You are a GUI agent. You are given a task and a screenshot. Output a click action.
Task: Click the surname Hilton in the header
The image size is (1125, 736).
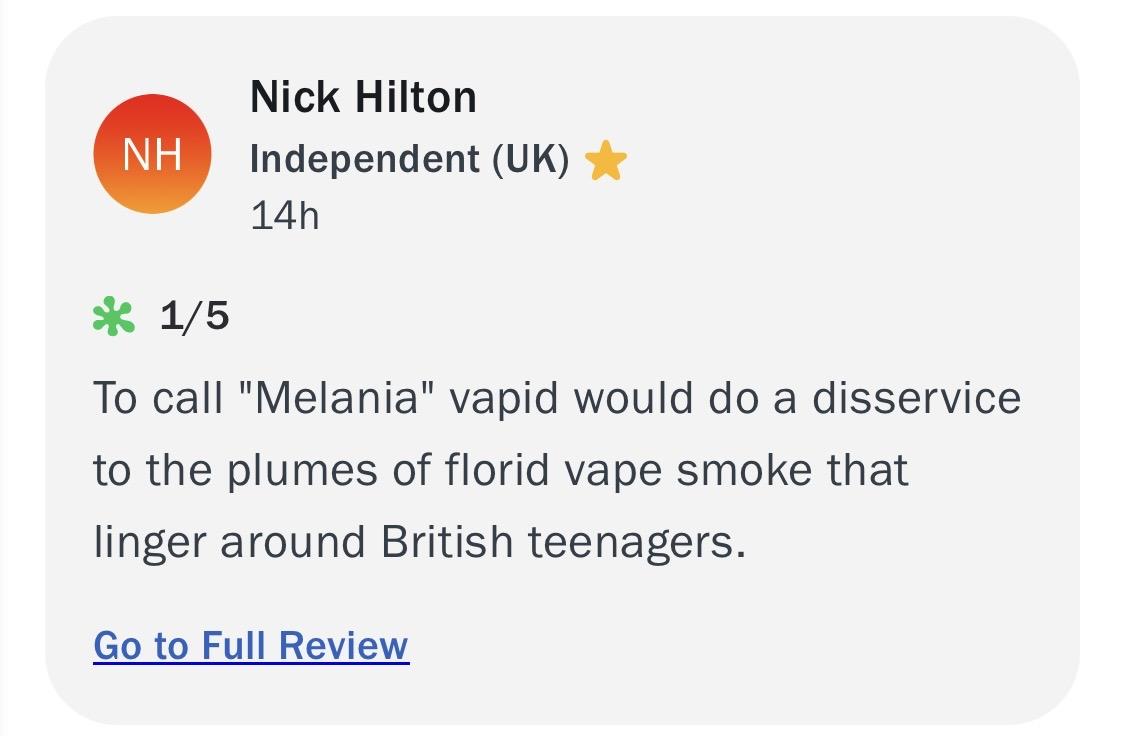(x=419, y=97)
